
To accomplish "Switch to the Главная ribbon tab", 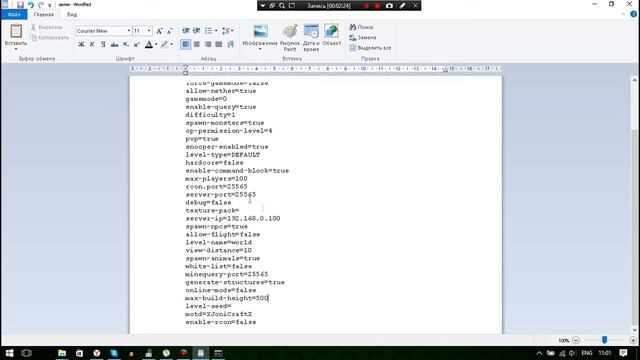I will click(44, 14).
